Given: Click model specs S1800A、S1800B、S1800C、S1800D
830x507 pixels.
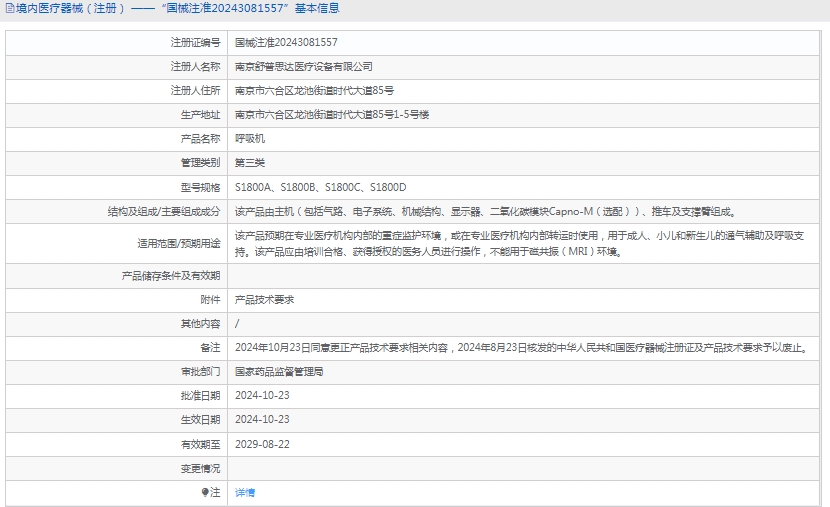Looking at the screenshot, I should tap(320, 187).
